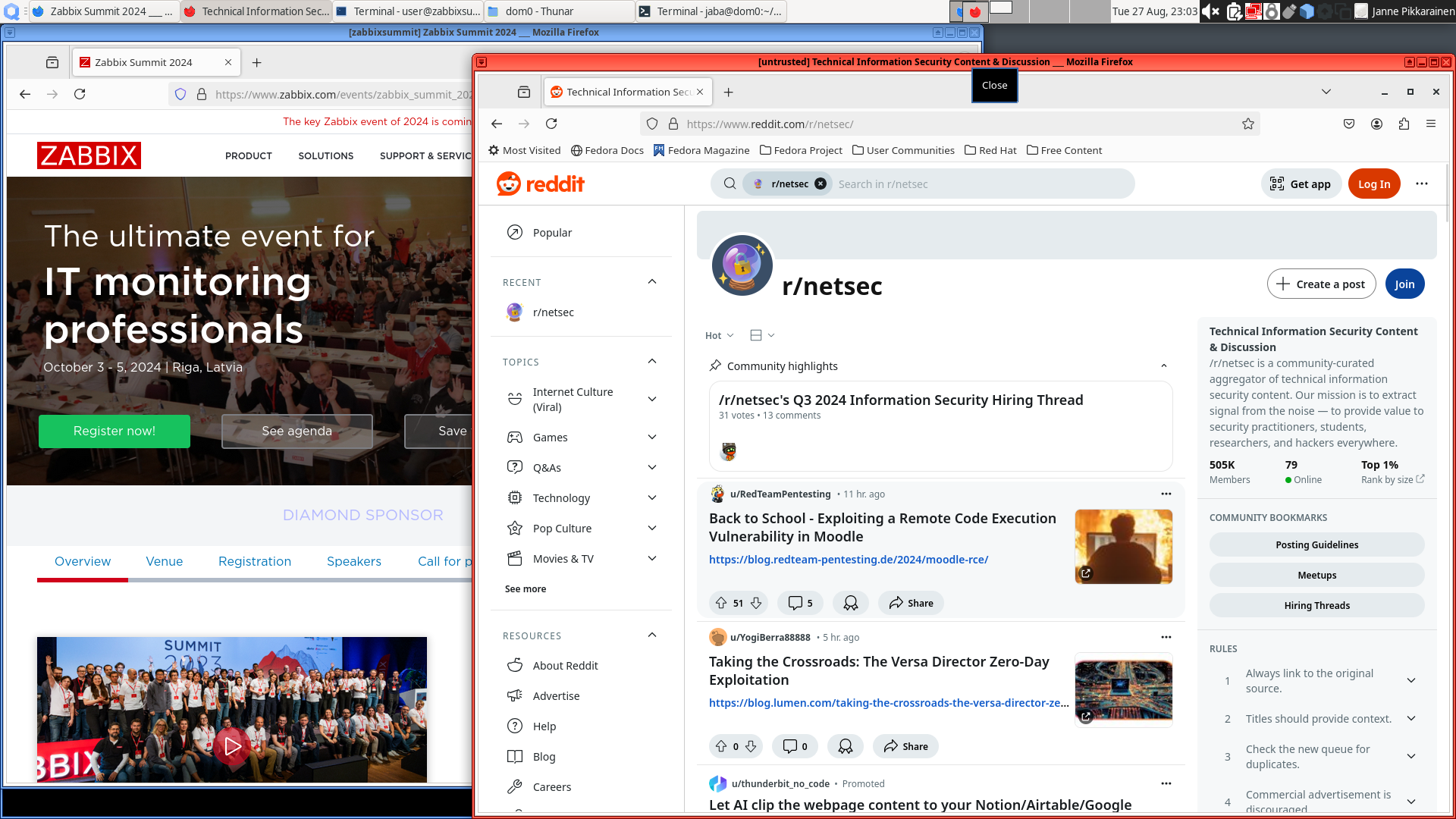The width and height of the screenshot is (1456, 819).
Task: Expand rule 1 'Always link to the original source'
Action: pyautogui.click(x=1410, y=680)
